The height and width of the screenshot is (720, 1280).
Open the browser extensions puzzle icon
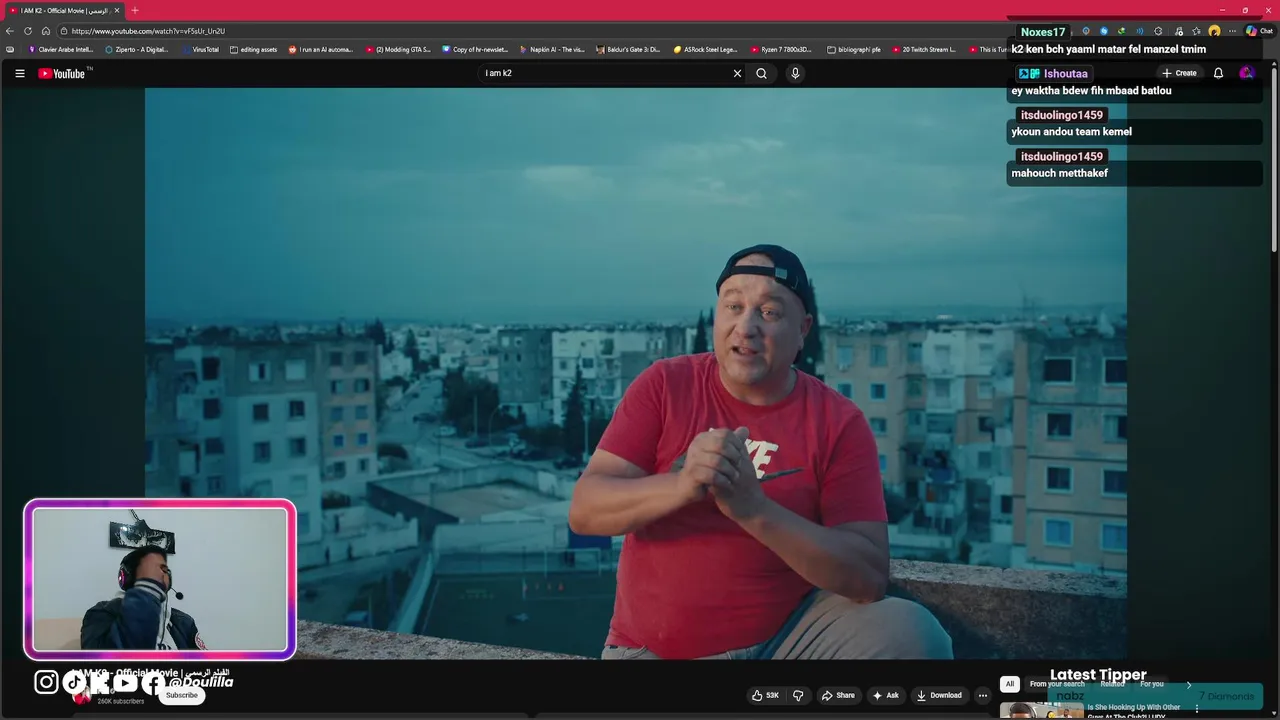1158,31
